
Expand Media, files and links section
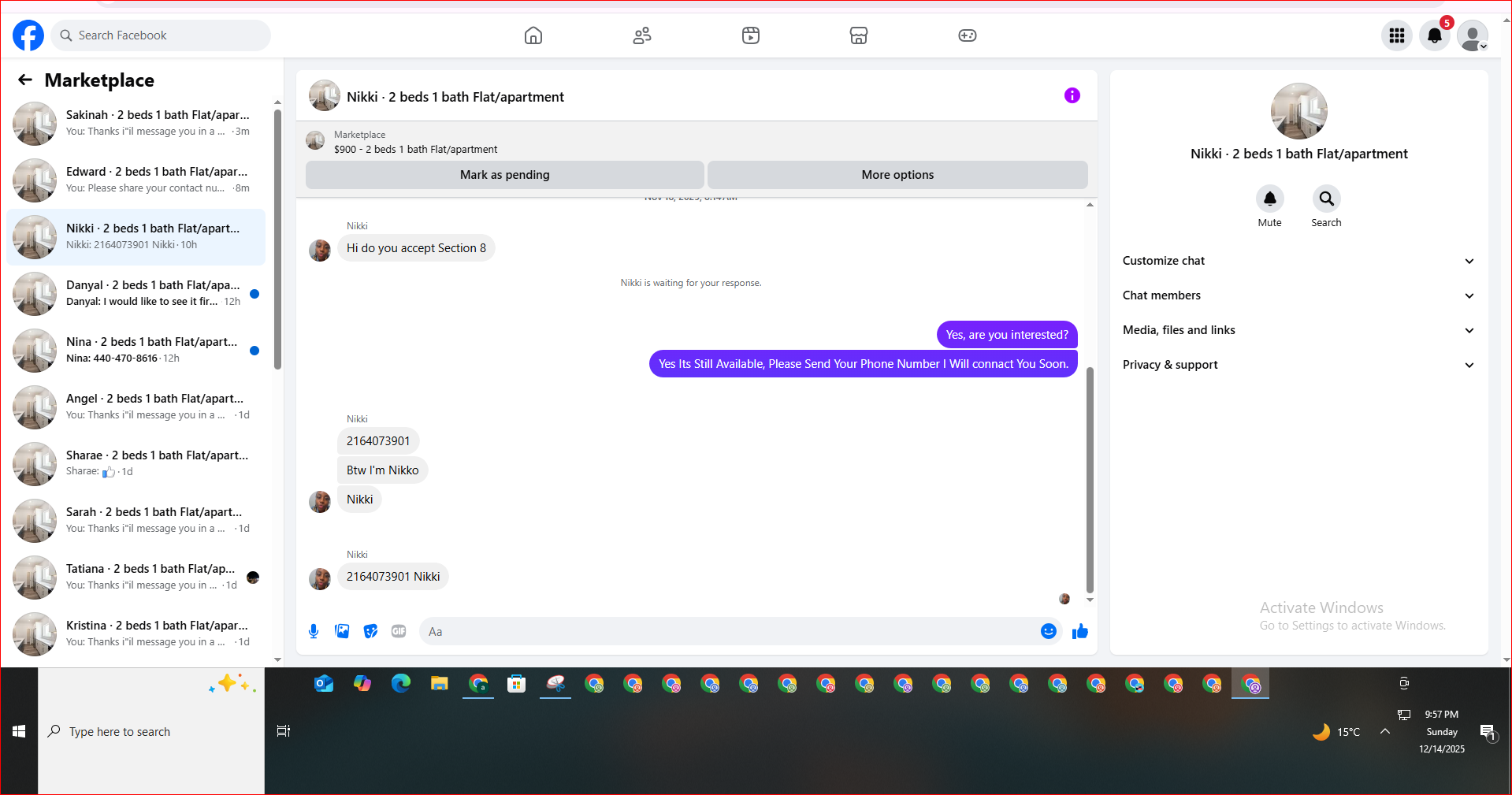point(1298,330)
